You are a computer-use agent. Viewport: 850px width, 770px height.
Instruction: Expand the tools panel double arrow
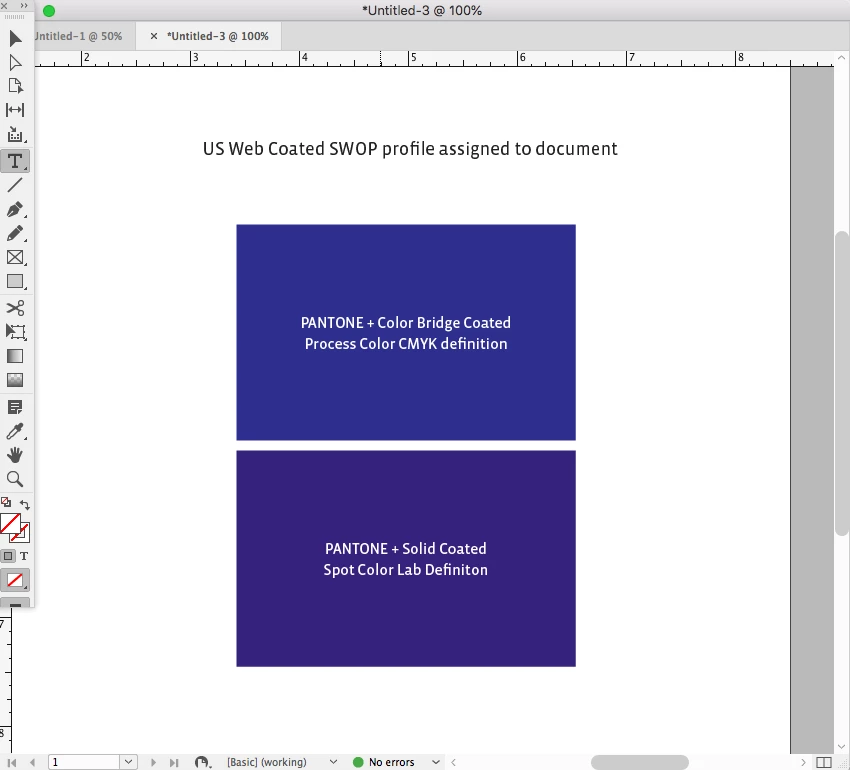tap(24, 5)
